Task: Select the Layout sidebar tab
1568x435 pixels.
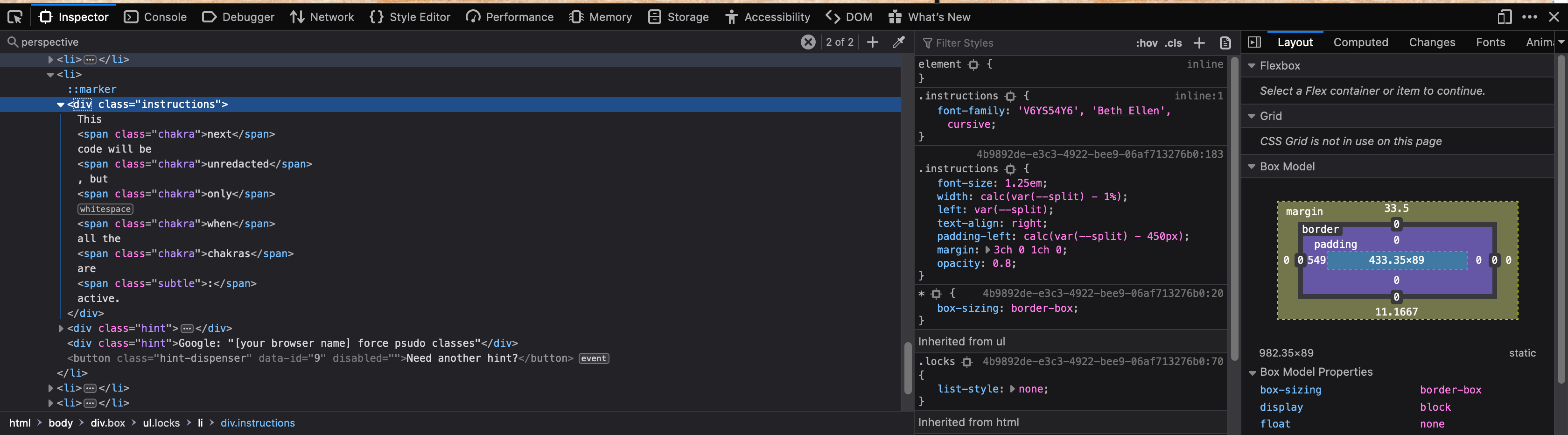Action: pos(1295,42)
